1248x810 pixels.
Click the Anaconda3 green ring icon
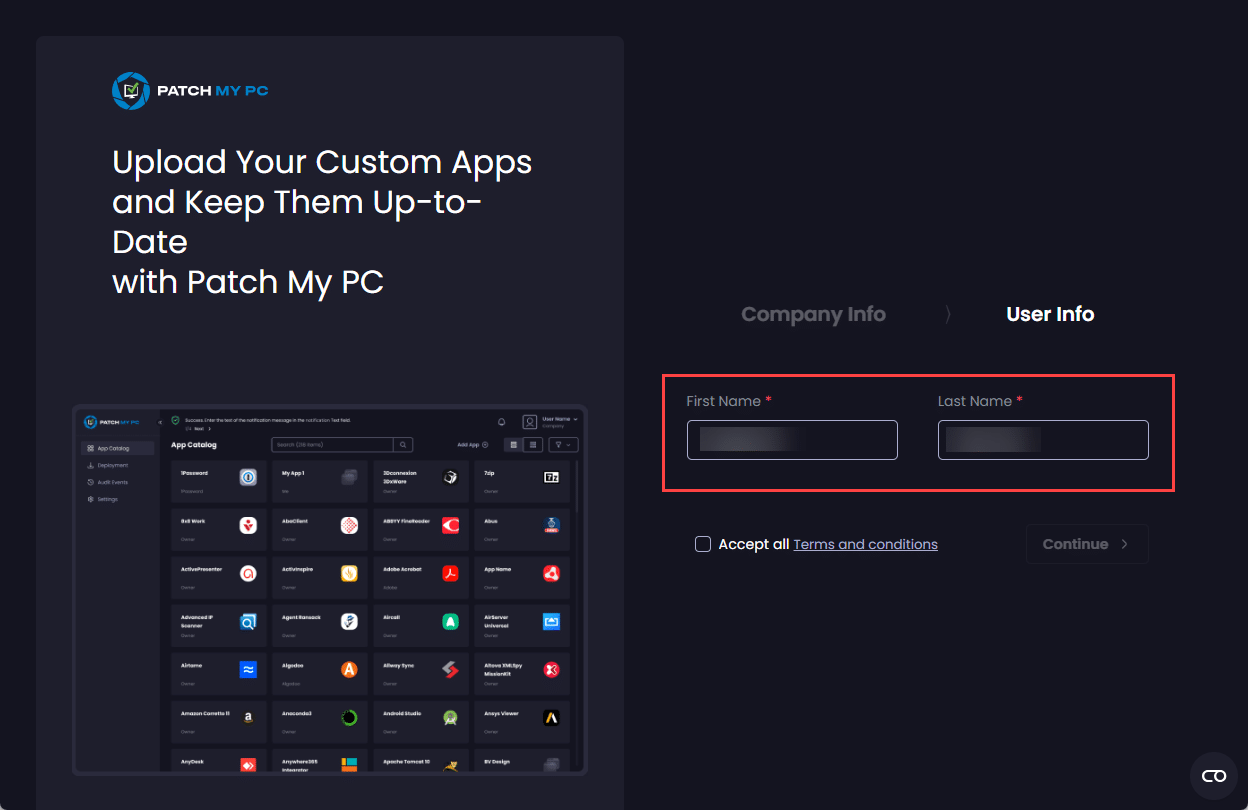(349, 718)
